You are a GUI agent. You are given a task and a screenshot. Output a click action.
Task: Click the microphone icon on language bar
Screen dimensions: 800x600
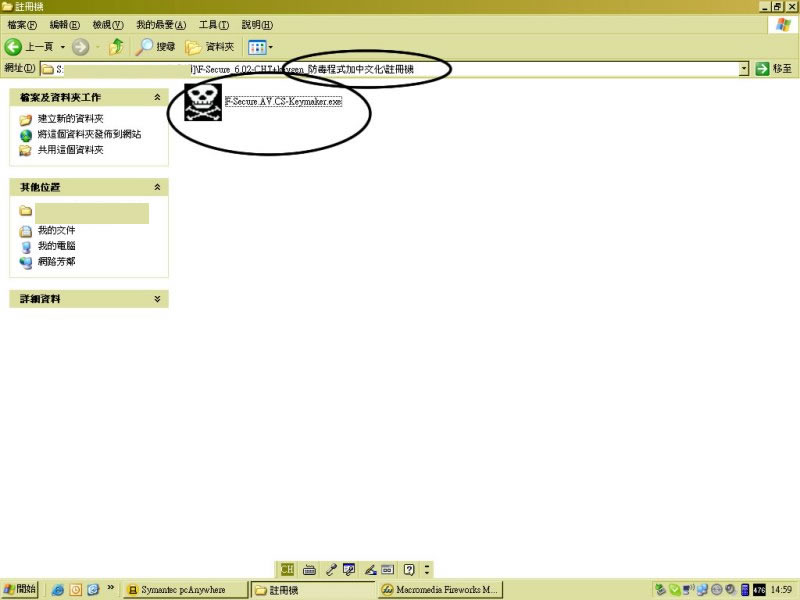pyautogui.click(x=331, y=569)
